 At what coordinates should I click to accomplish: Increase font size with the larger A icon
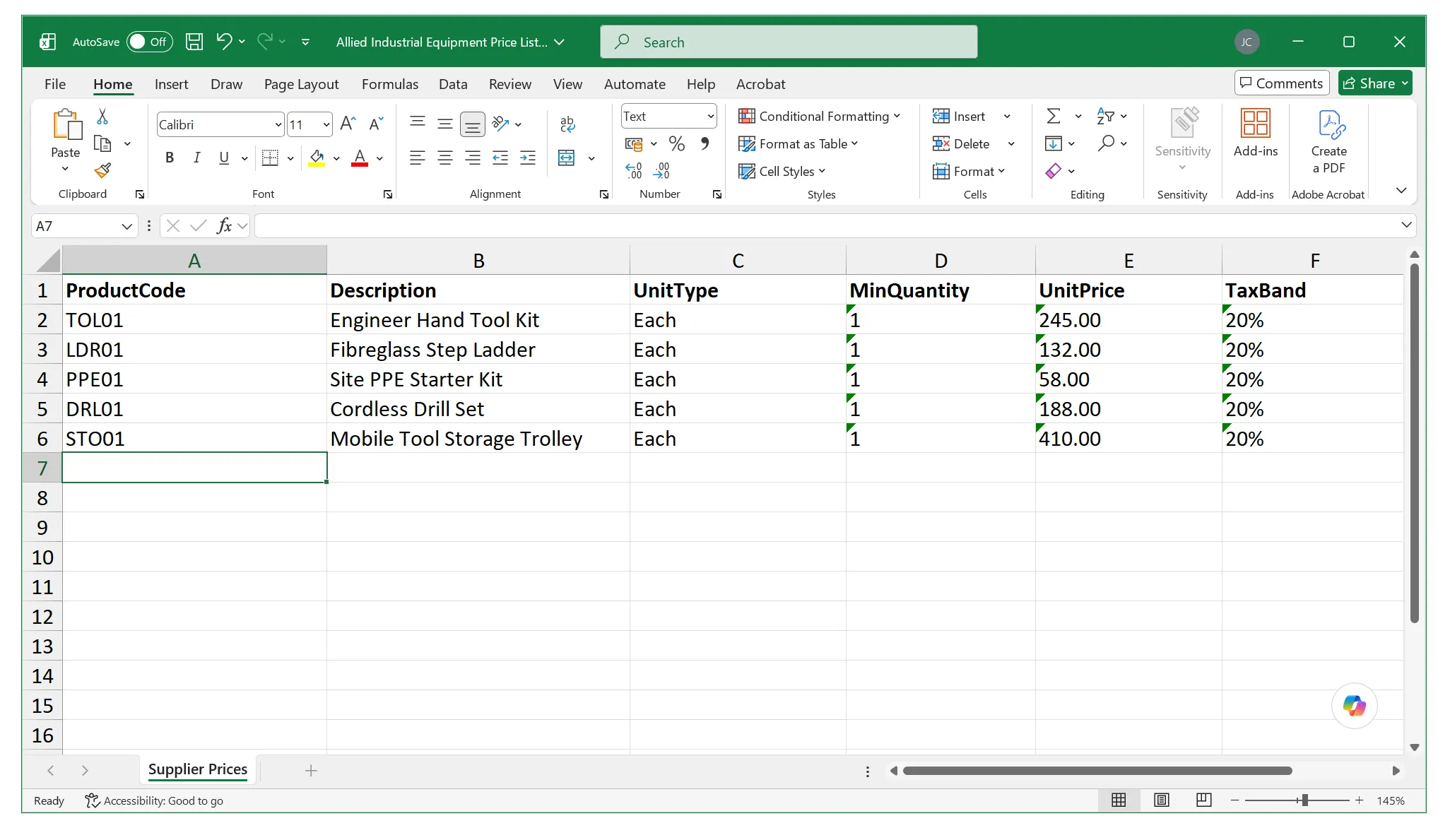pyautogui.click(x=348, y=124)
